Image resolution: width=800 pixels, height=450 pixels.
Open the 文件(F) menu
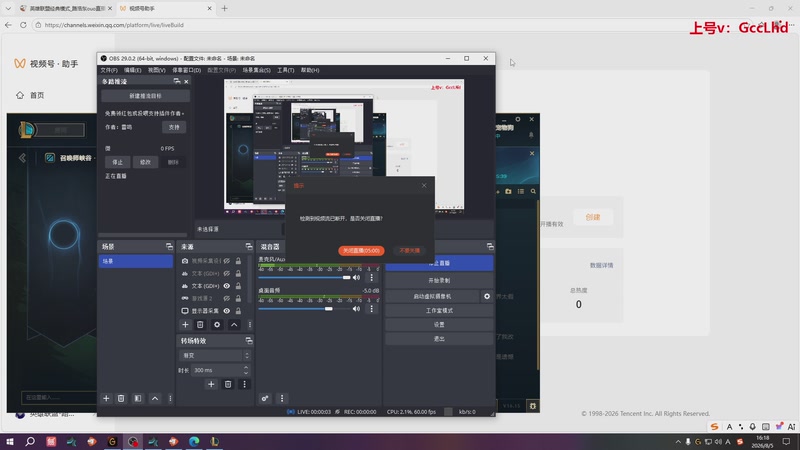[109, 70]
